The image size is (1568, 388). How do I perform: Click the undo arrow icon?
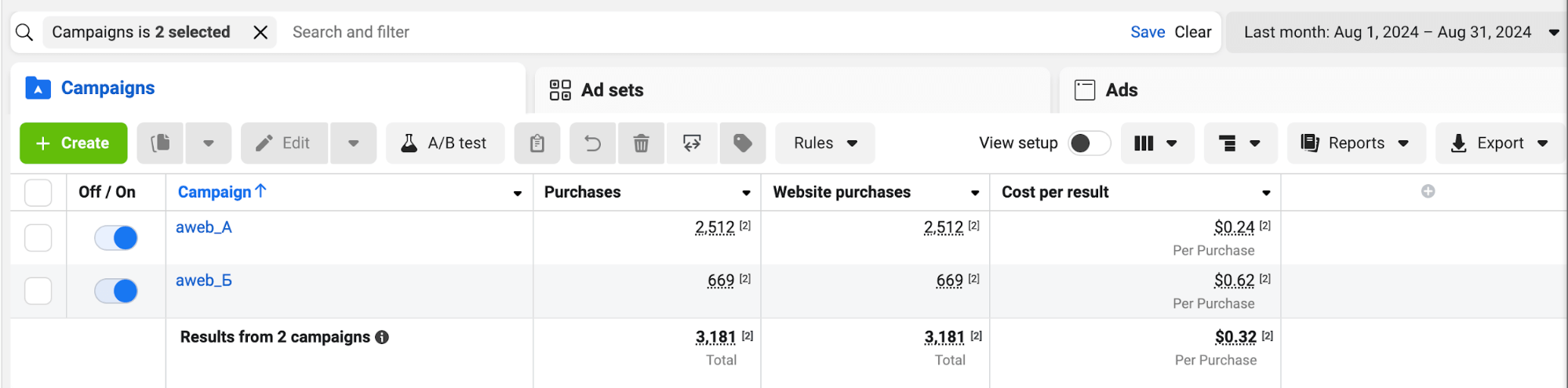click(593, 143)
